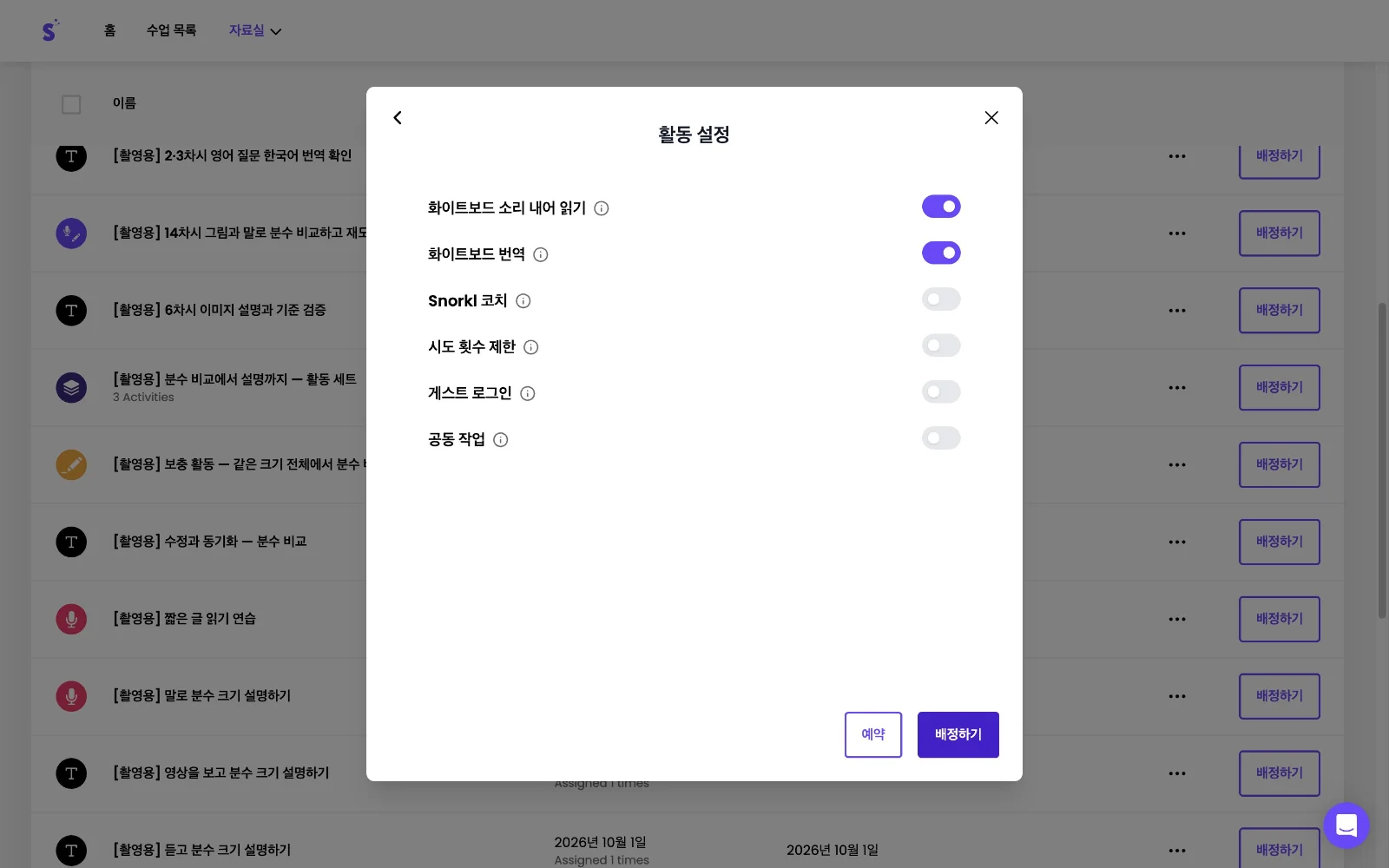Click info icon next to 화이트보드 소리 내어 읽기
The height and width of the screenshot is (868, 1389).
click(x=601, y=208)
